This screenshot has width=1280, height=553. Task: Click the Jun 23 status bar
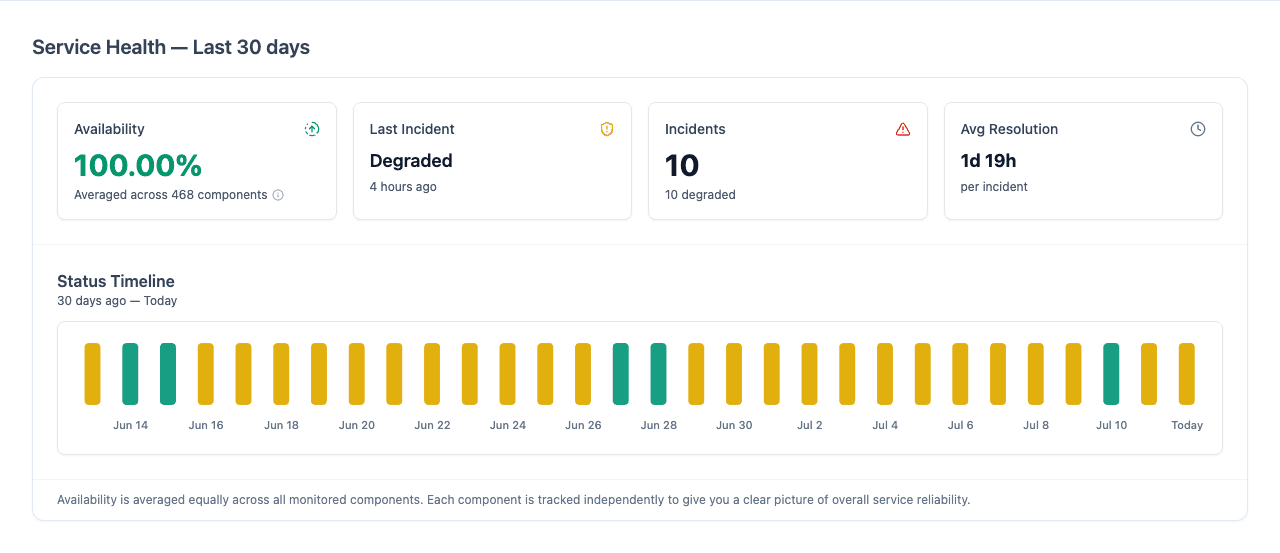click(x=470, y=374)
